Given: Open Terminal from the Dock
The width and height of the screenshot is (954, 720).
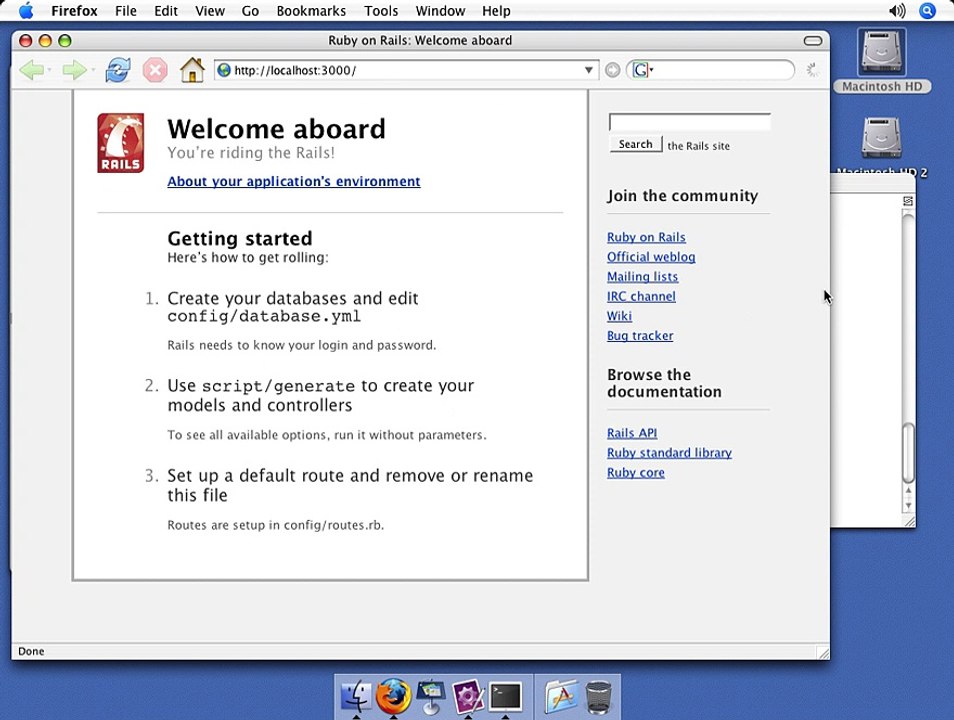Looking at the screenshot, I should [x=506, y=696].
